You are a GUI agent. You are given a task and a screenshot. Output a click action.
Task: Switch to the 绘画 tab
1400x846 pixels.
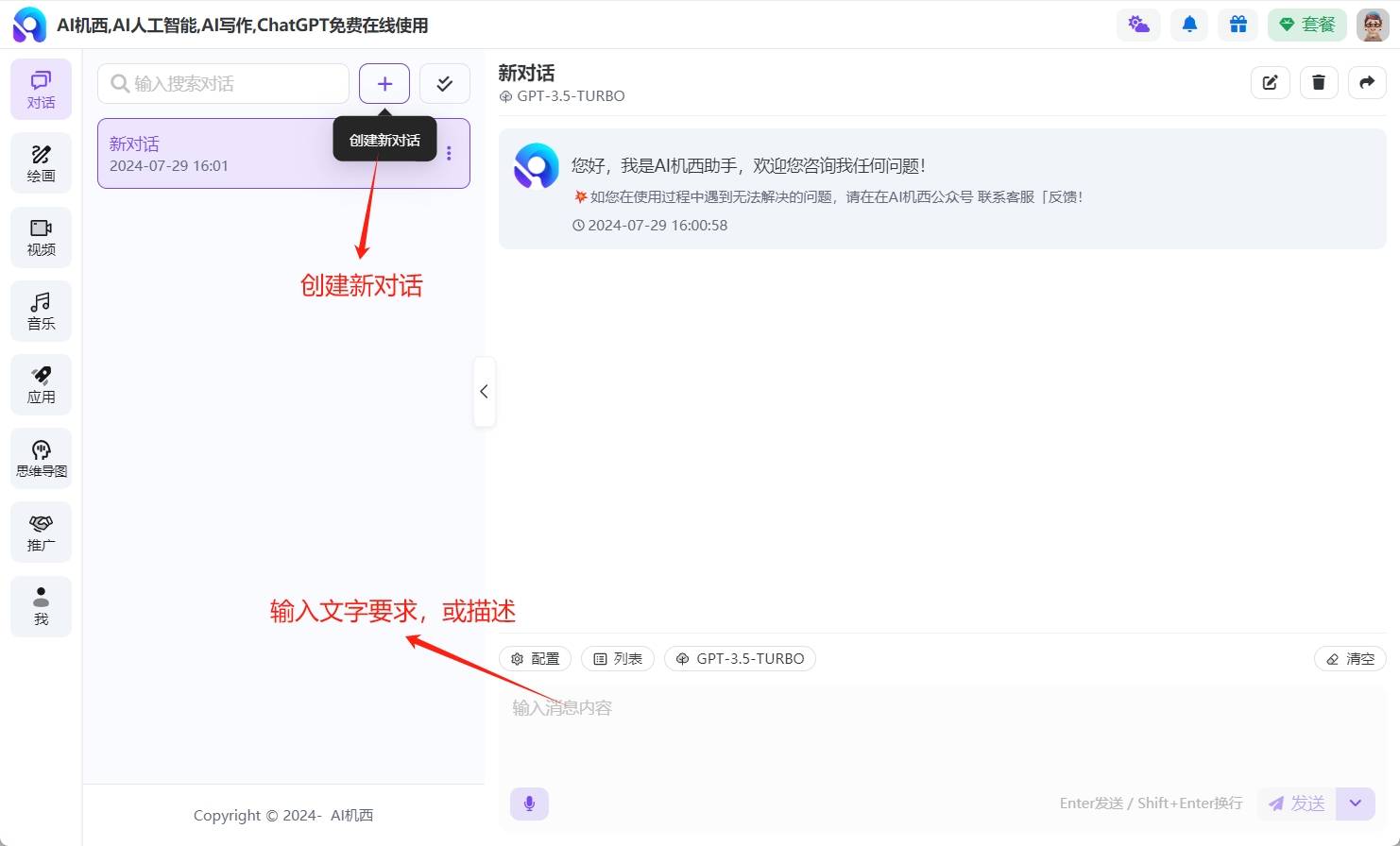click(41, 163)
